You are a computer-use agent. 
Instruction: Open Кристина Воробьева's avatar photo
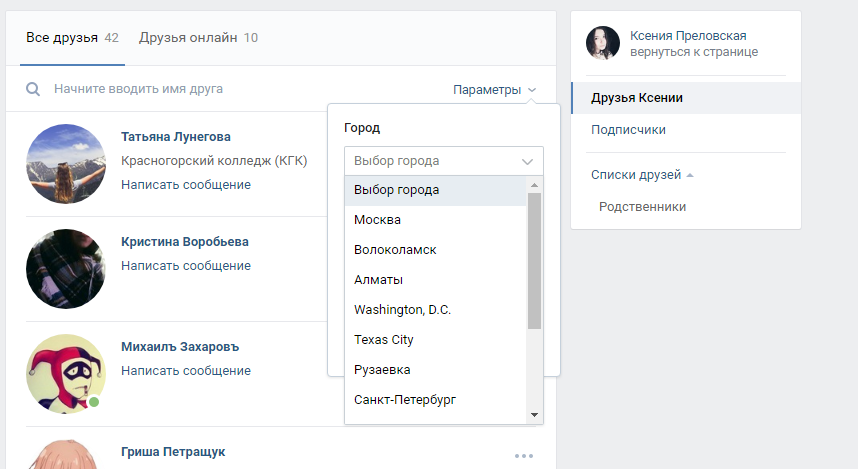66,269
